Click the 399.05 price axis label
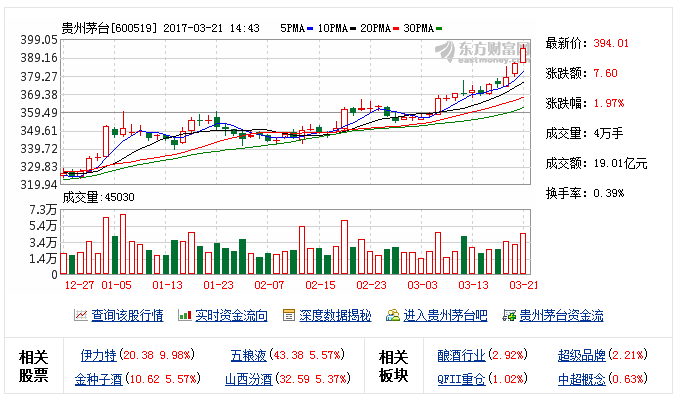Viewport: 678px width, 405px height. [x=38, y=40]
